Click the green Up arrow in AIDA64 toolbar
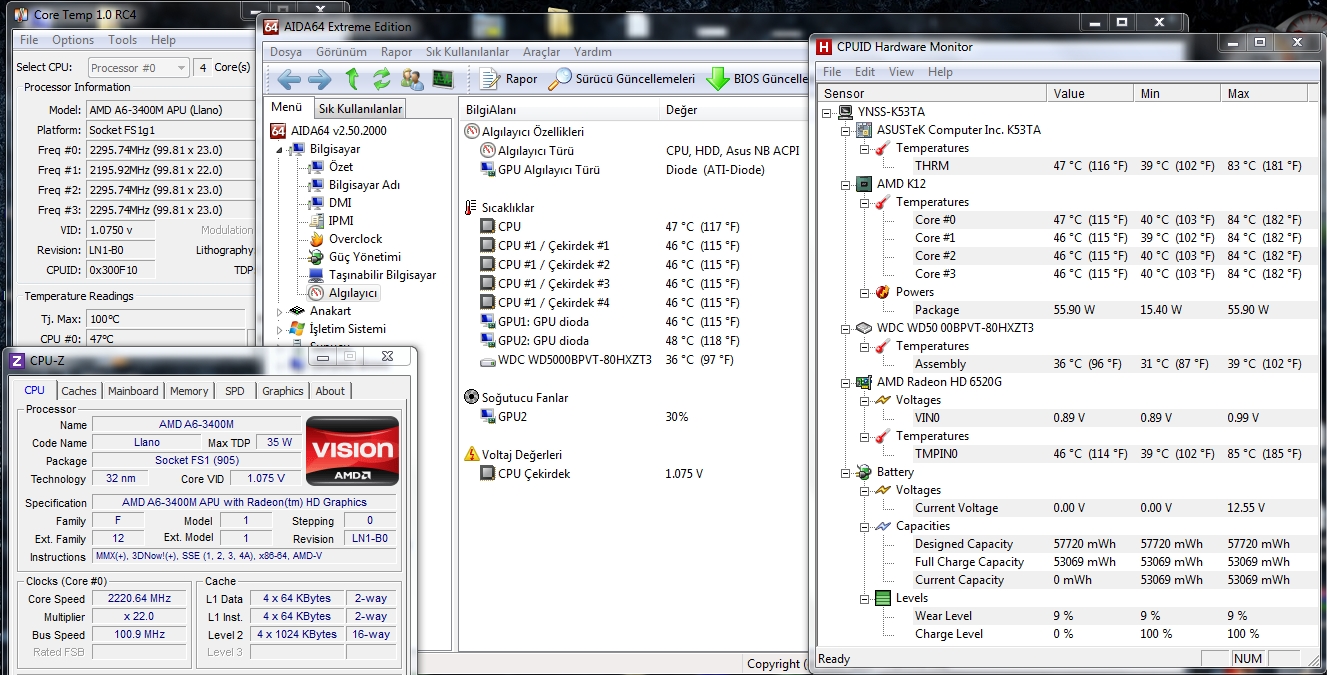This screenshot has height=675, width=1327. point(352,79)
